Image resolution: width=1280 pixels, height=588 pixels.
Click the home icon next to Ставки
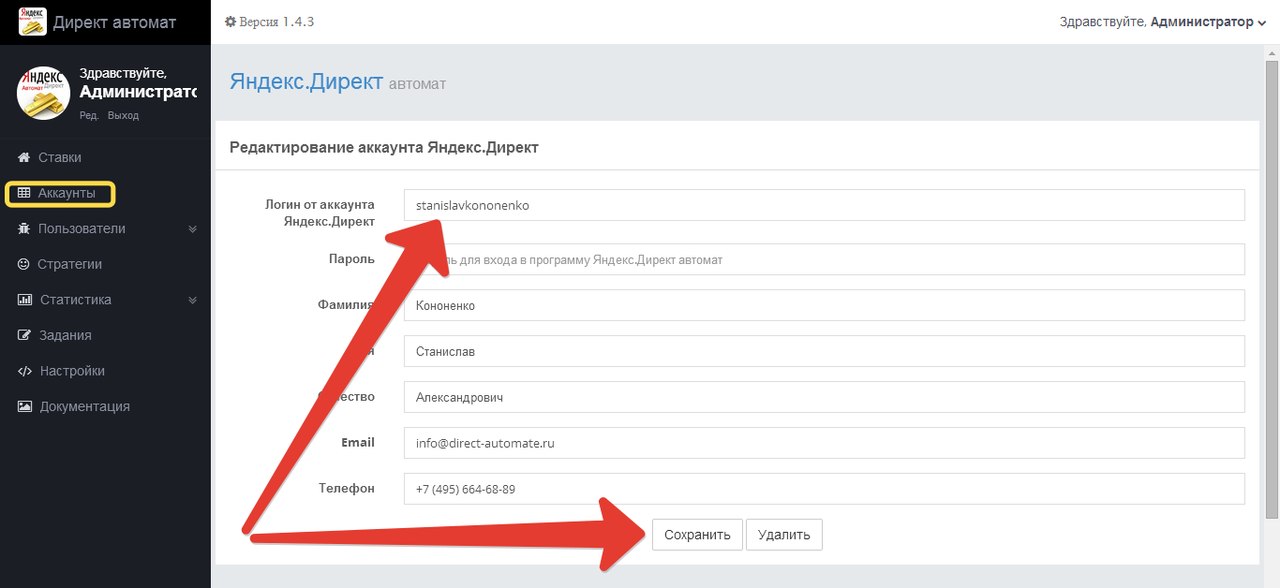[x=24, y=157]
